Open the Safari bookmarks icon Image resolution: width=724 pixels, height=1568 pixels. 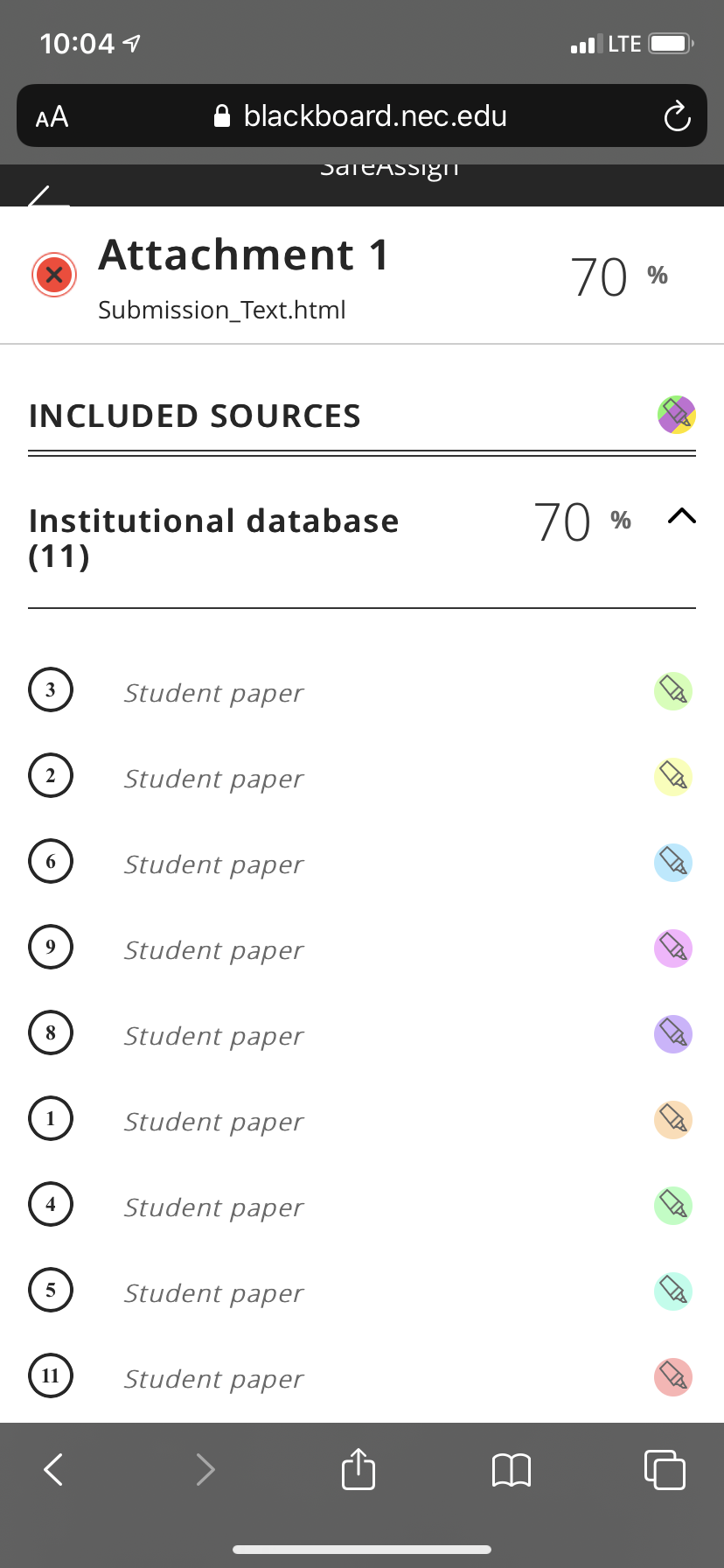(512, 1470)
